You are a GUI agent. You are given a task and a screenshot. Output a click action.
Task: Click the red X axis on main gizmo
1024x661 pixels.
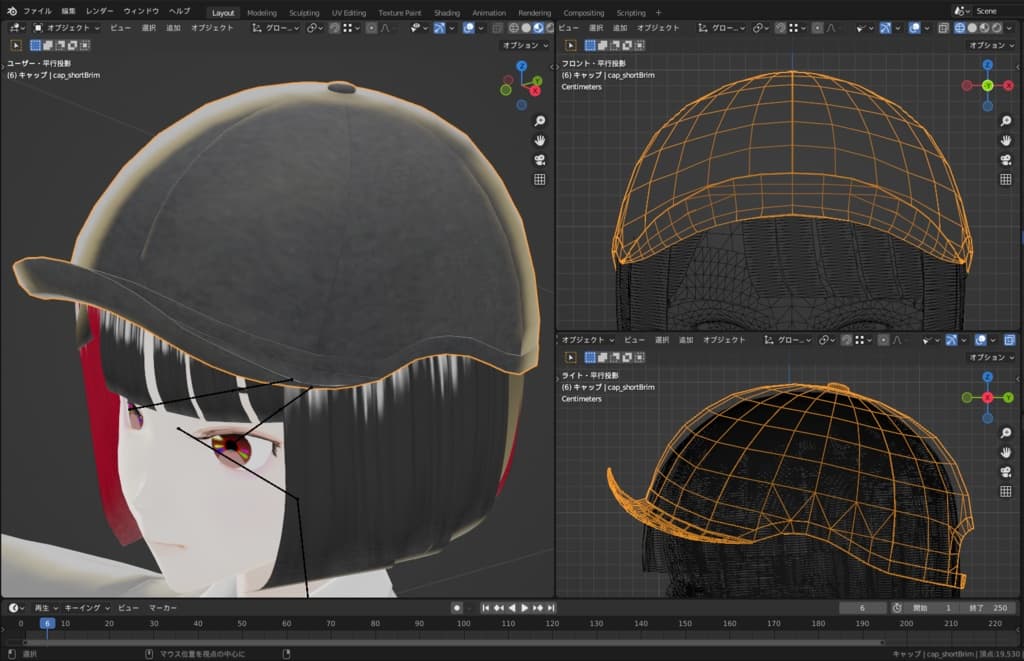point(535,91)
